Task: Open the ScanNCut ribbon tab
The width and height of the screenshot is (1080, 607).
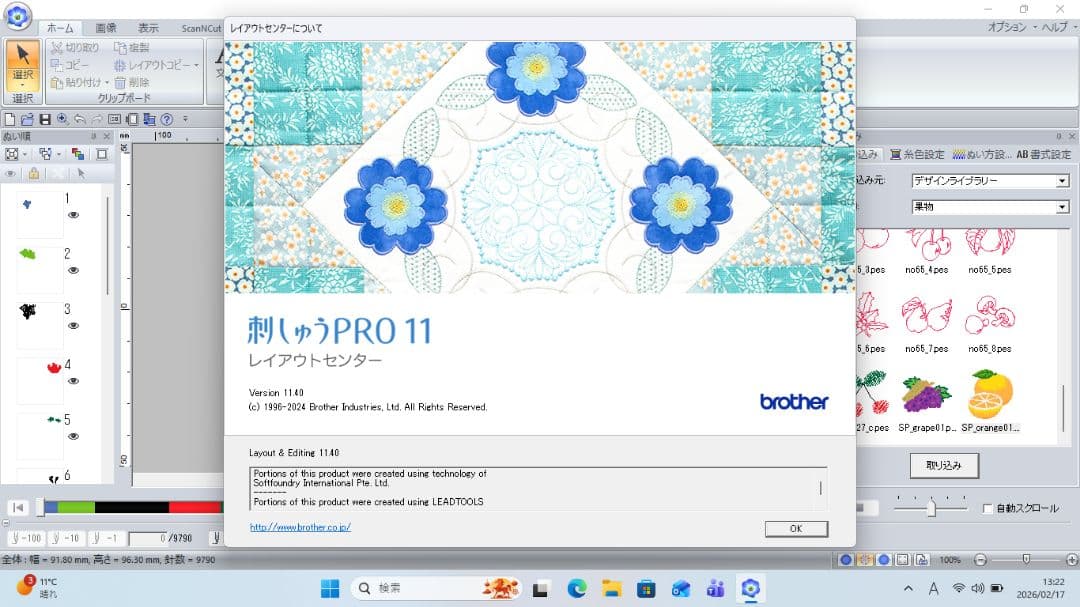Action: pyautogui.click(x=200, y=28)
